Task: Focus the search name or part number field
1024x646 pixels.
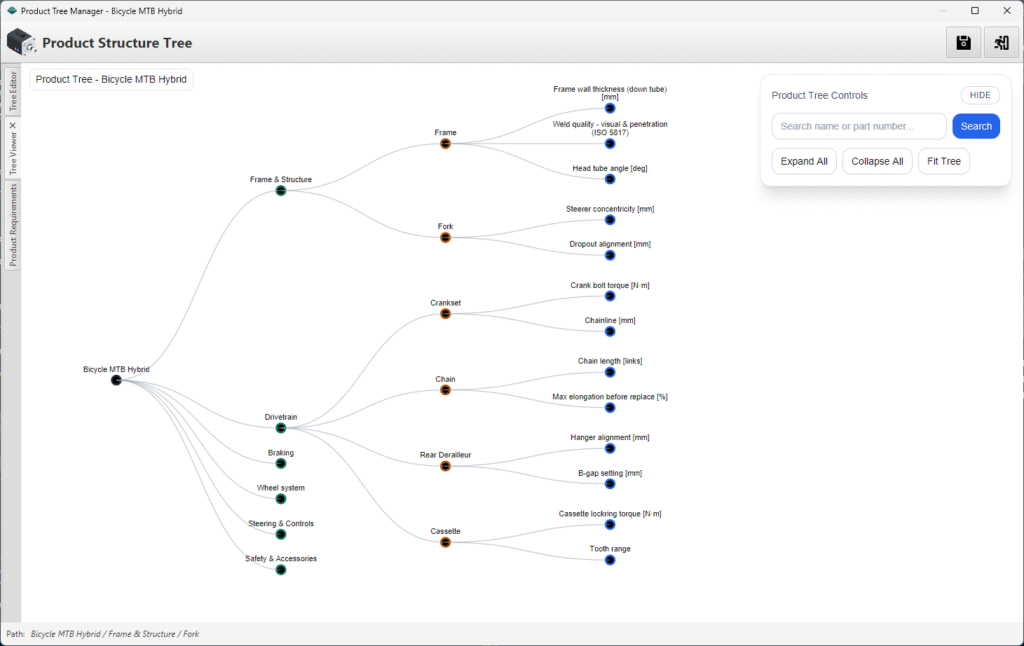Action: 858,126
